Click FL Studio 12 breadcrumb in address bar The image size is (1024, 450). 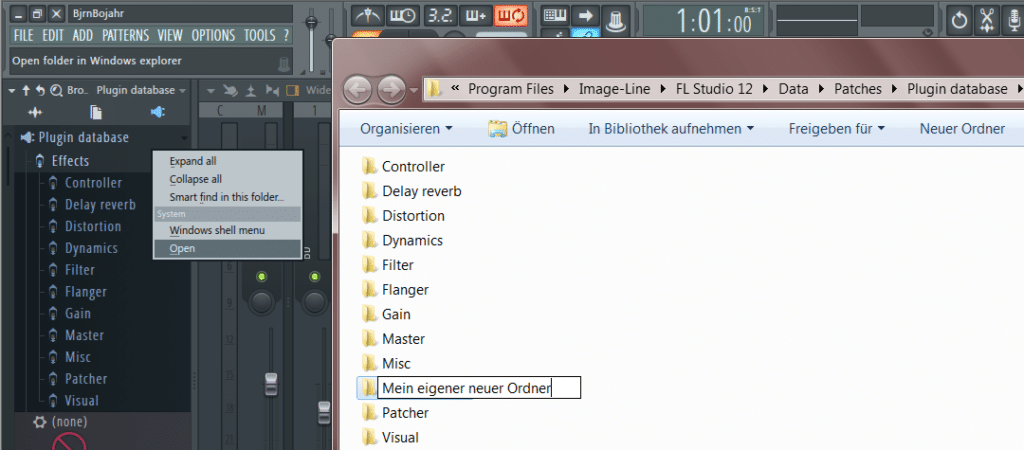[x=714, y=89]
